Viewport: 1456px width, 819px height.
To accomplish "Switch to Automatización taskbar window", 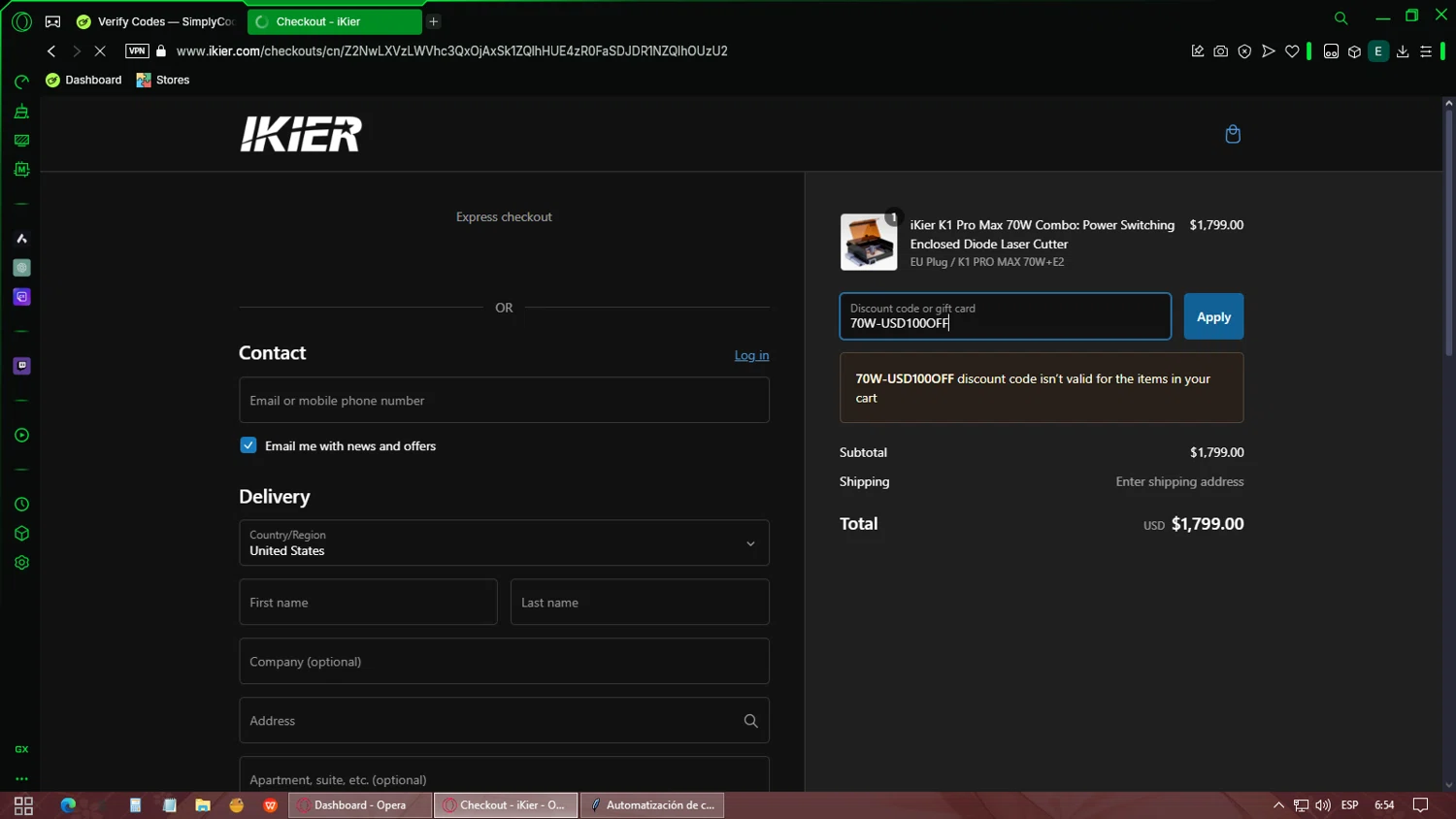I will pyautogui.click(x=652, y=805).
